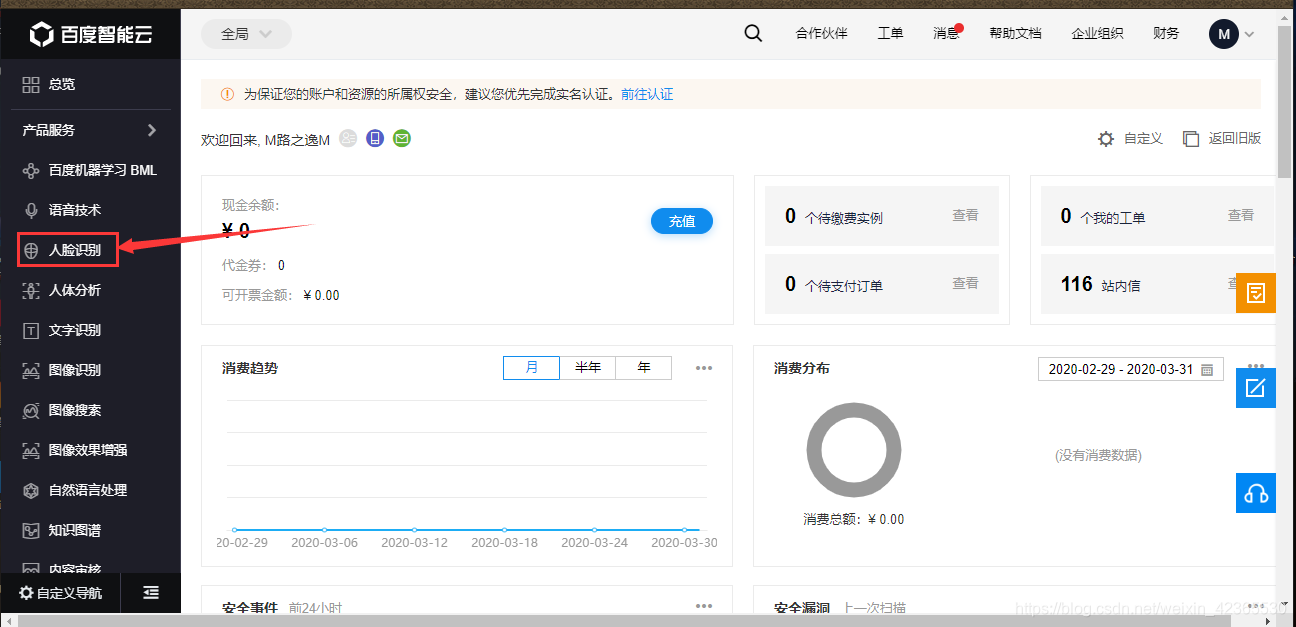Click 查看 for 个待支付订单
Viewport: 1296px width, 627px height.
(x=965, y=283)
